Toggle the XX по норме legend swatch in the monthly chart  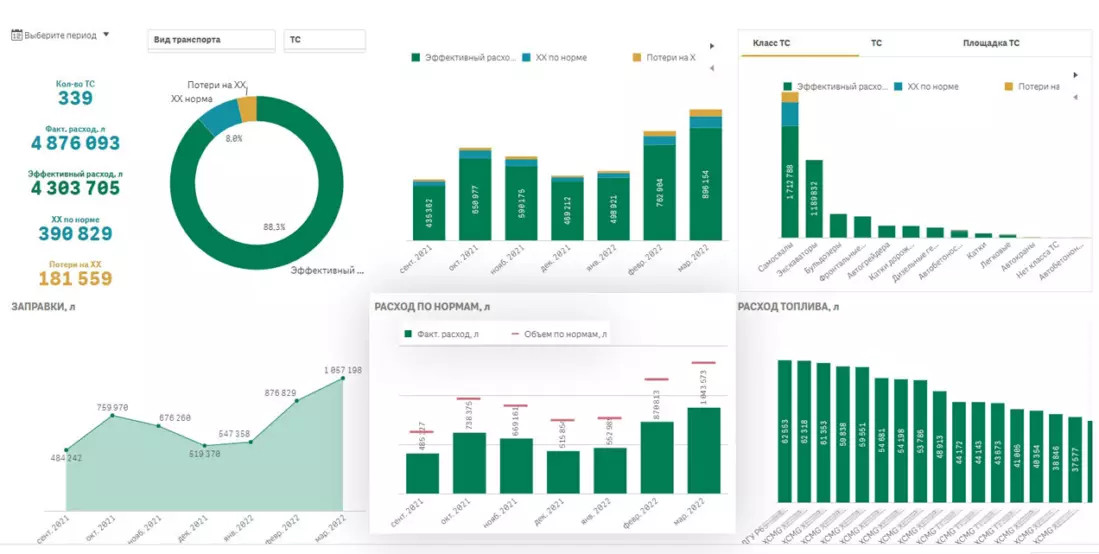coord(527,58)
